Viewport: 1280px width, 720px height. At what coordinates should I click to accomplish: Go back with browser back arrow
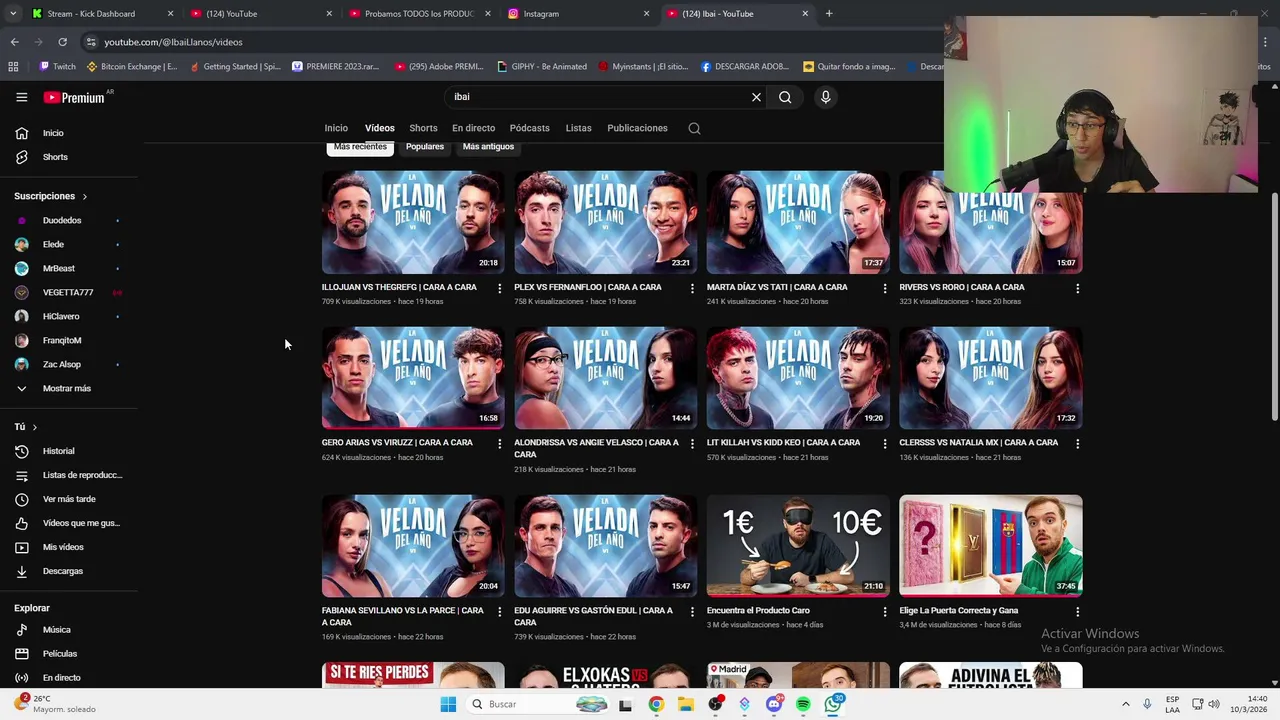click(14, 42)
